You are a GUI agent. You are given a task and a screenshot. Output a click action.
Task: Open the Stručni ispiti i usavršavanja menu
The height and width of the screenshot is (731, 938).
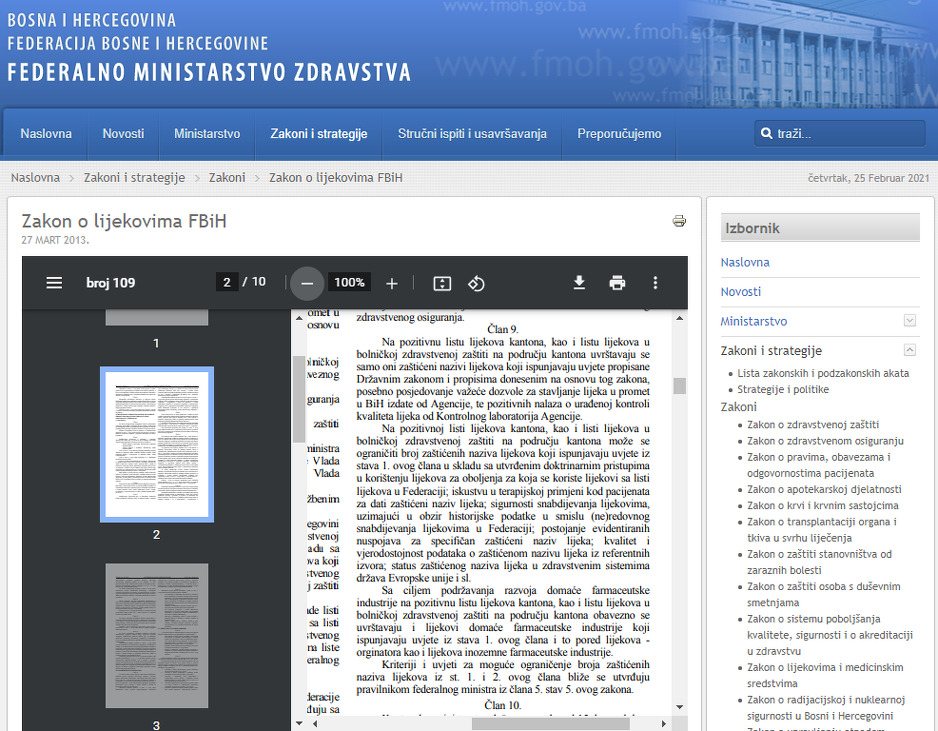472,134
